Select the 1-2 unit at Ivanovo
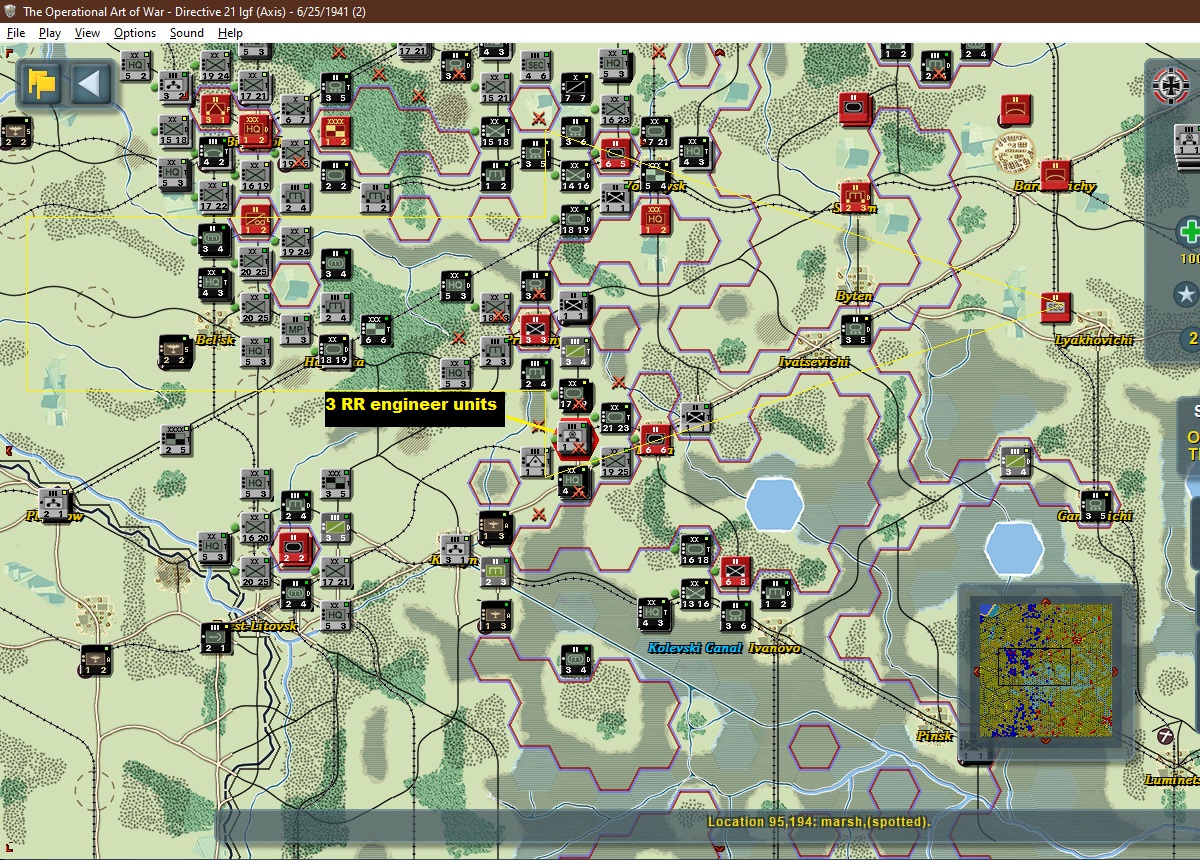Screen dimensions: 1200x860 775,593
